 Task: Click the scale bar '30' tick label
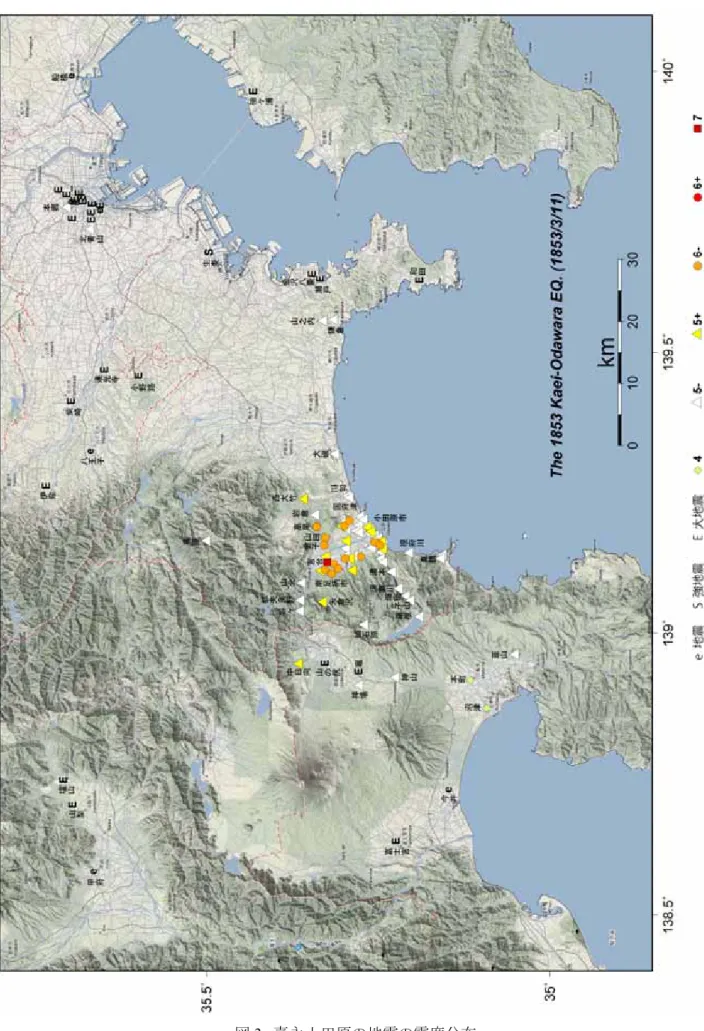click(x=633, y=259)
